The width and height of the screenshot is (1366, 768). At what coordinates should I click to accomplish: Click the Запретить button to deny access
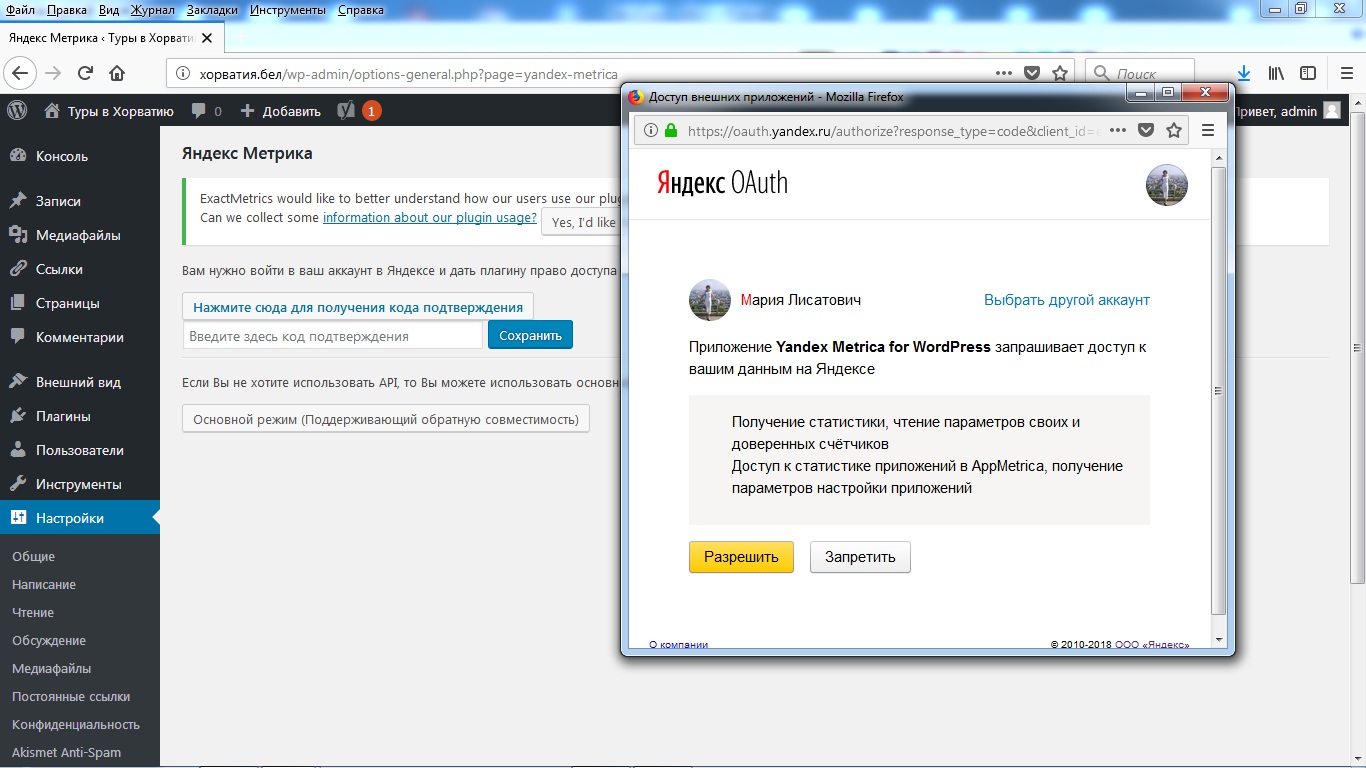pos(860,557)
